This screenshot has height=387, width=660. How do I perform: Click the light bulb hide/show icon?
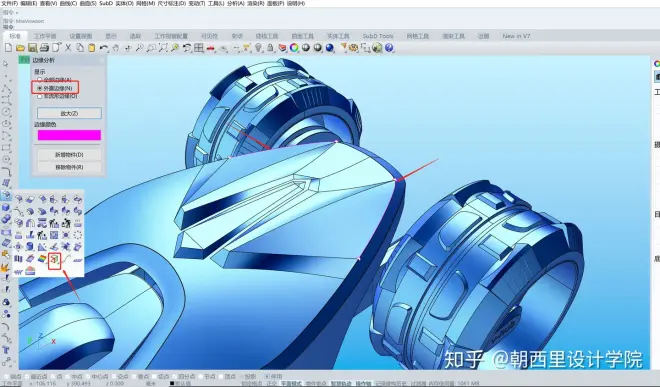[x=258, y=48]
